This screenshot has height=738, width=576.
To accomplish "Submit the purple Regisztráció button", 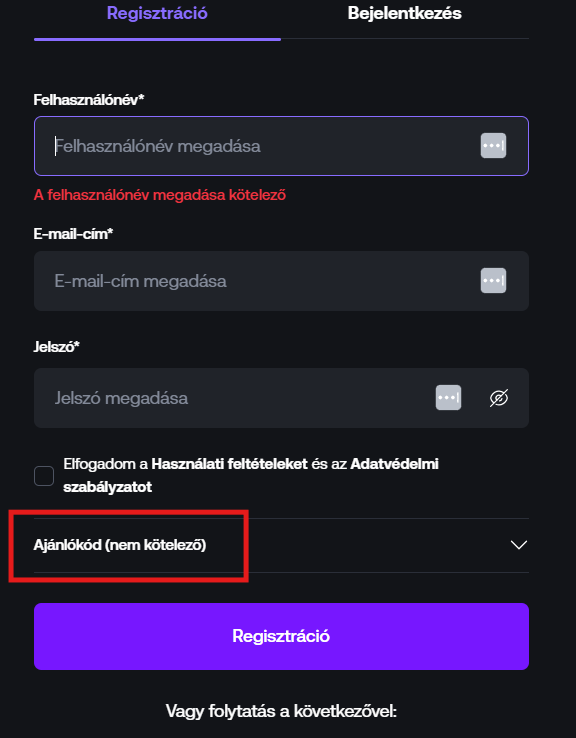I will (281, 636).
